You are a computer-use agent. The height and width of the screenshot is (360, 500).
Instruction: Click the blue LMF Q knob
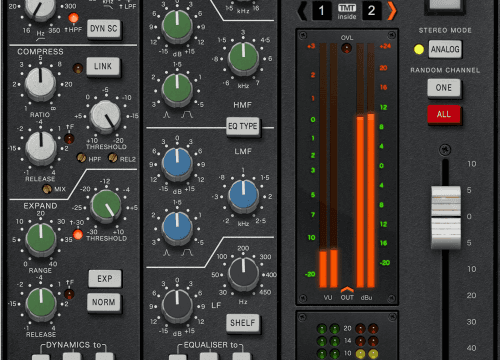tap(177, 227)
